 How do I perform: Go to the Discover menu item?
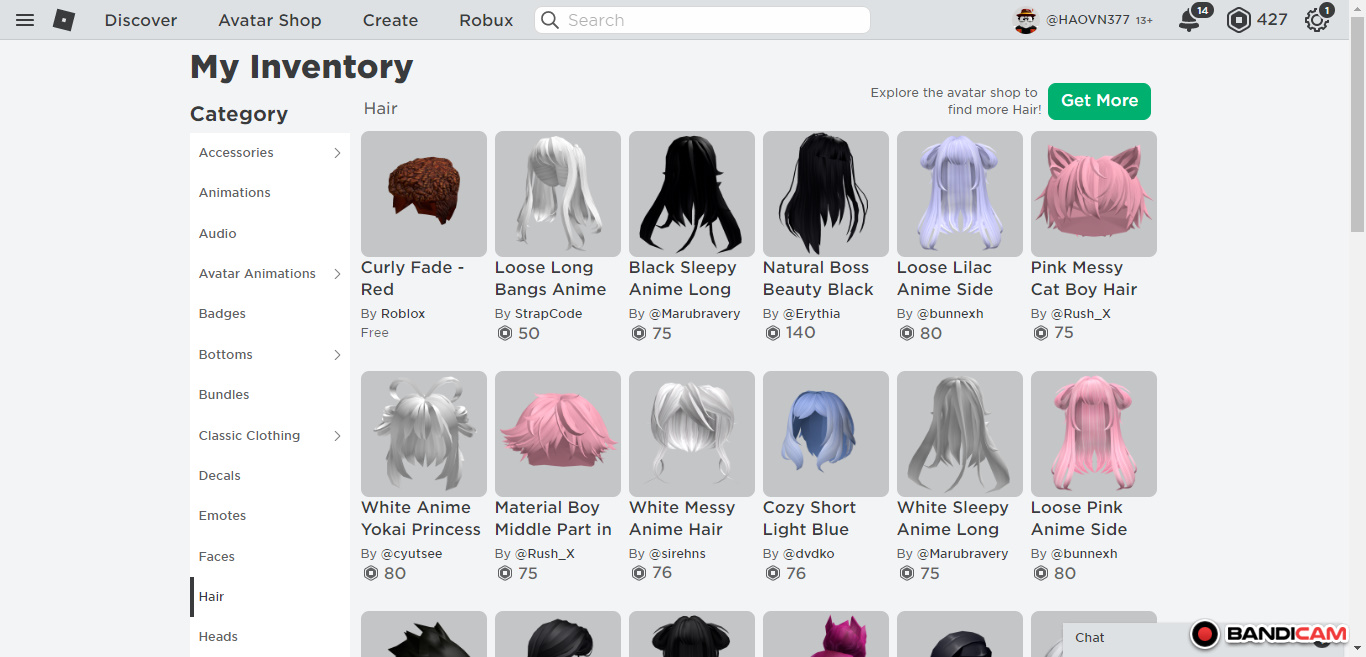pyautogui.click(x=141, y=20)
